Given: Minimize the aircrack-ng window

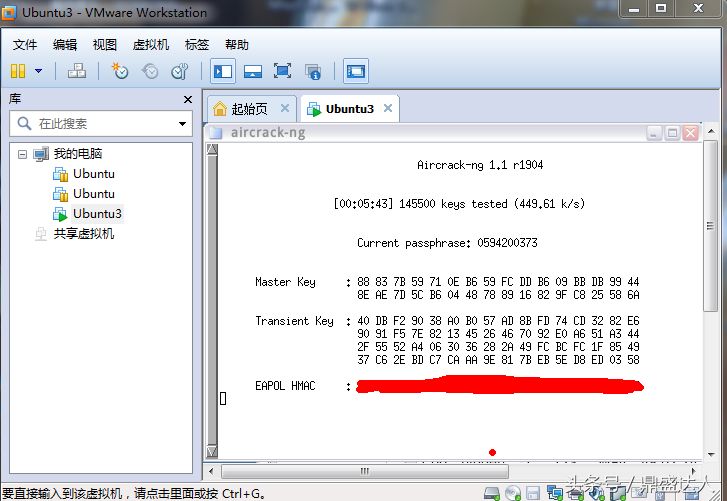Looking at the screenshot, I should click(654, 133).
